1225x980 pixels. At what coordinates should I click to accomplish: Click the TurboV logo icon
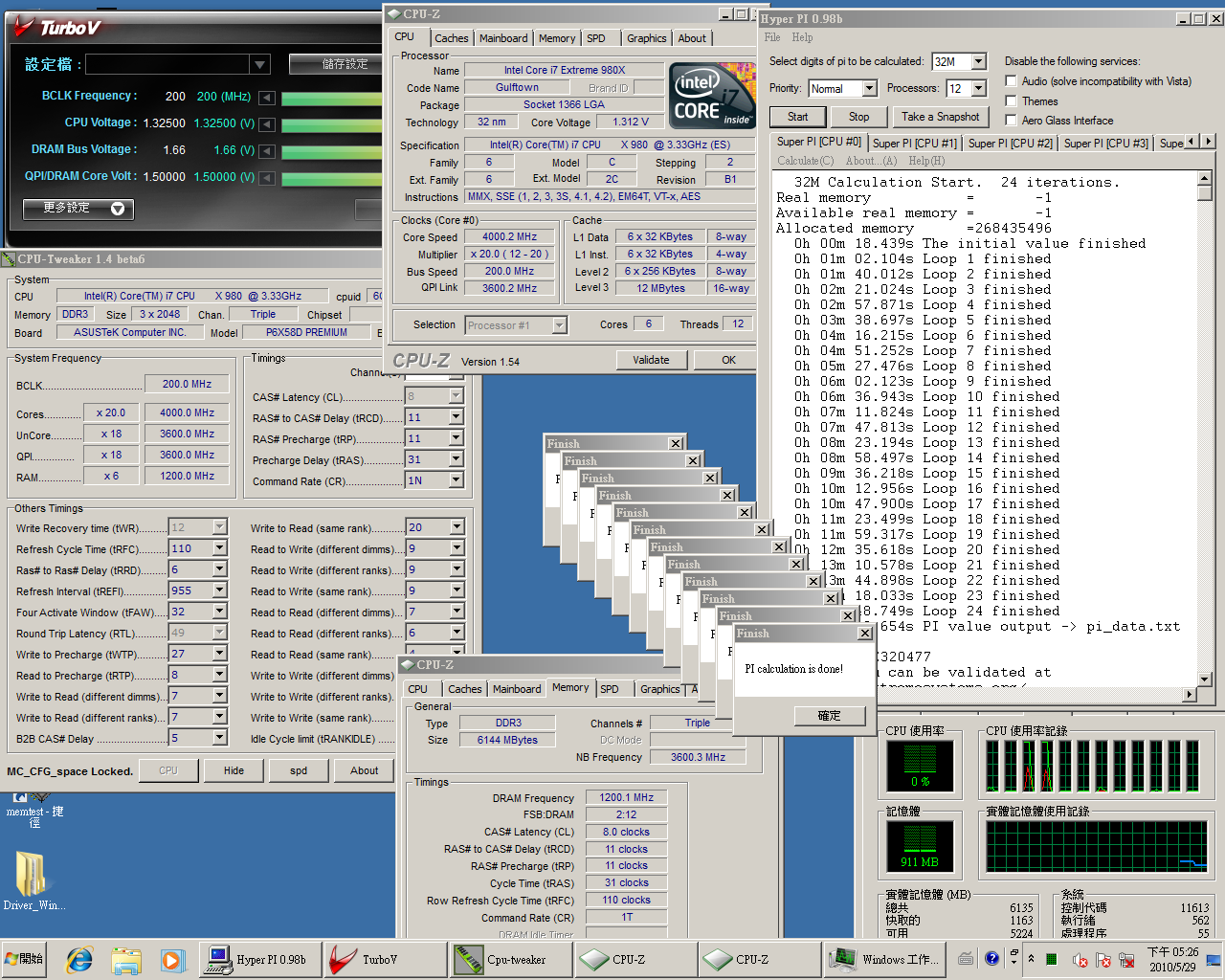[26, 28]
